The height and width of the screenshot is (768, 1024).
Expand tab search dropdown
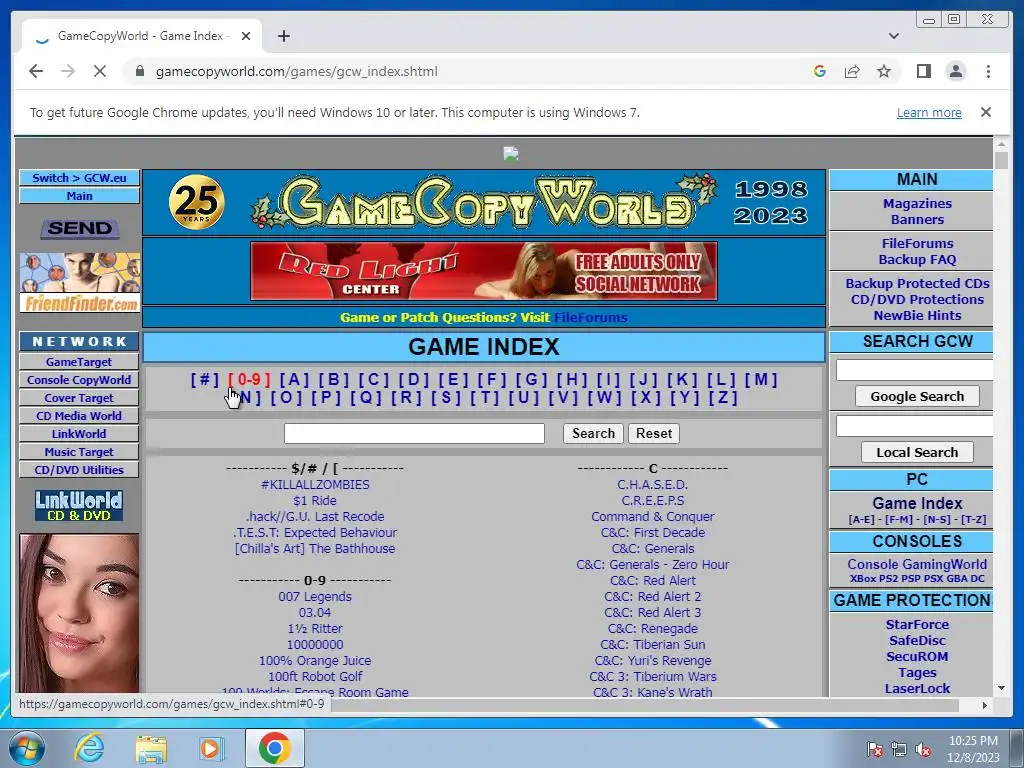[893, 36]
